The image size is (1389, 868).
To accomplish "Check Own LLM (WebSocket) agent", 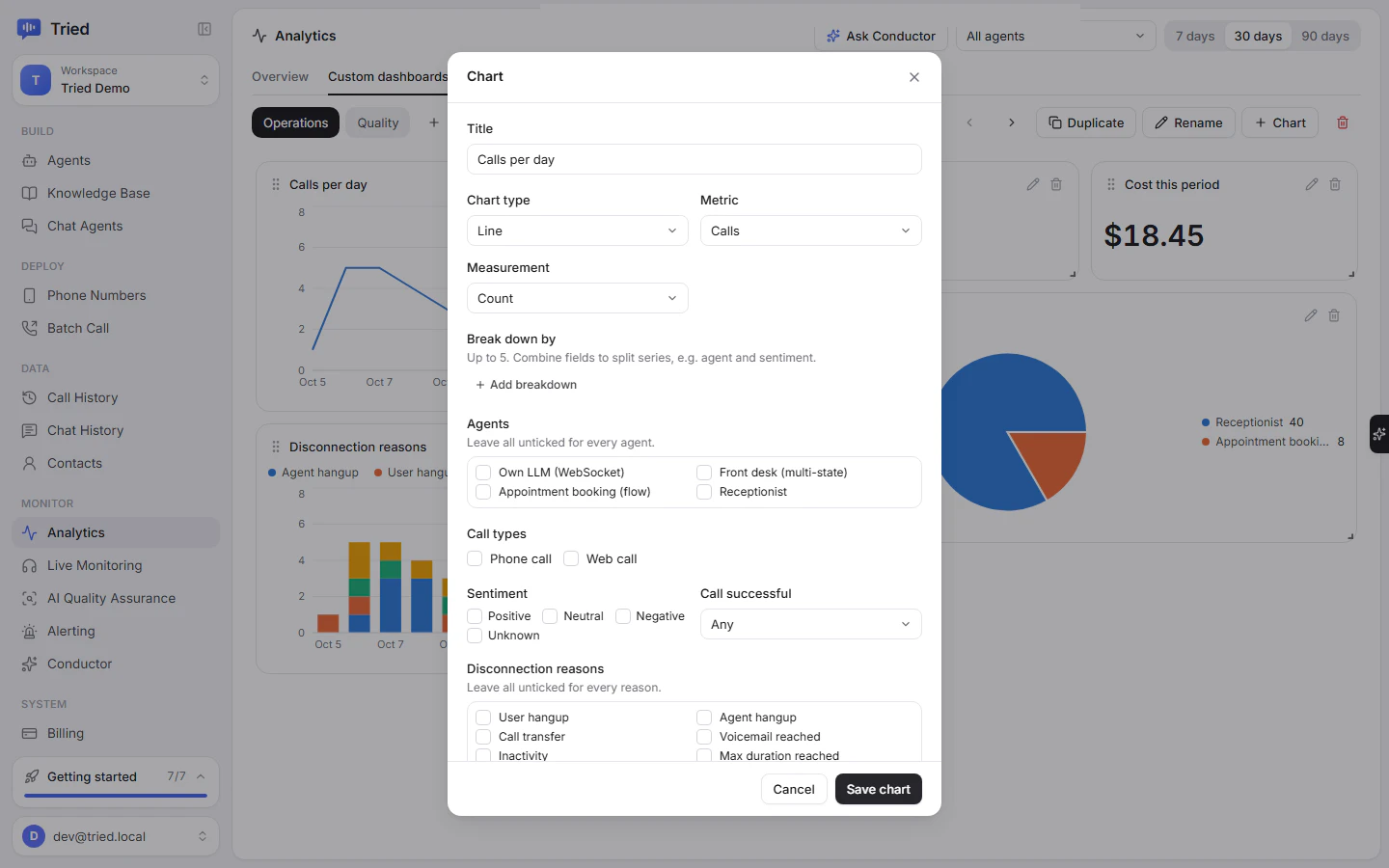I will (483, 473).
